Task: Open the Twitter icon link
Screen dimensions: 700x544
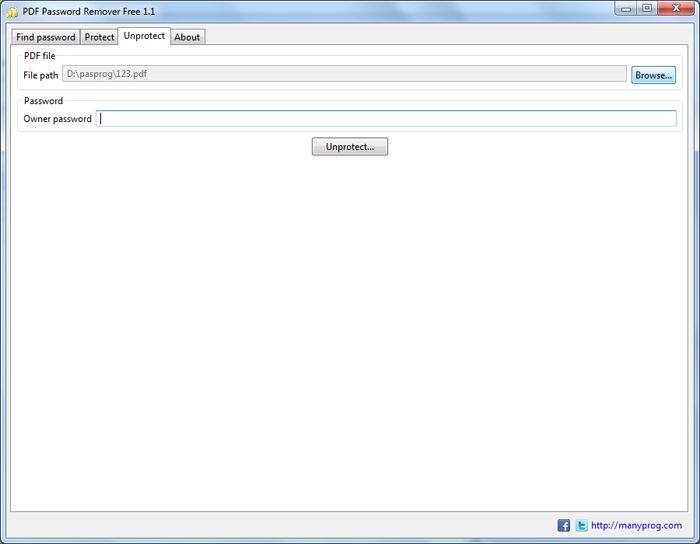Action: pos(581,525)
